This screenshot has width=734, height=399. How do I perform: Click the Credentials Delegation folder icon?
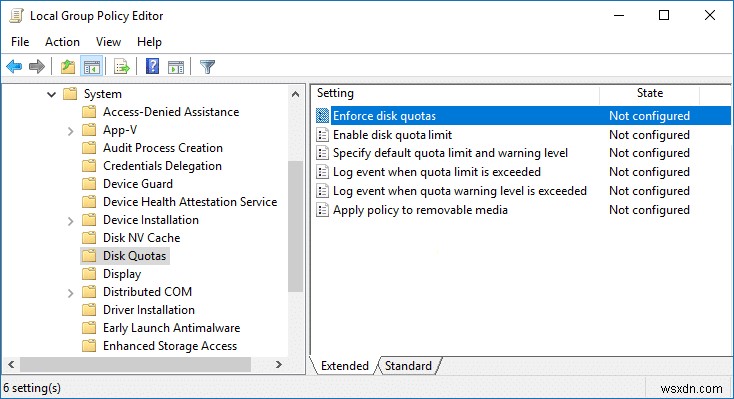[89, 166]
